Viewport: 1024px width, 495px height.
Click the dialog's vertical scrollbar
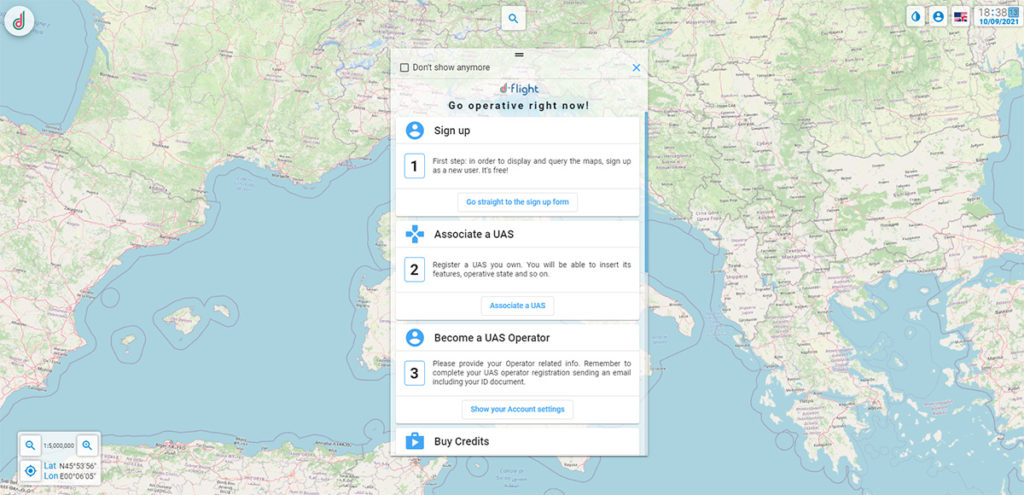[x=646, y=190]
